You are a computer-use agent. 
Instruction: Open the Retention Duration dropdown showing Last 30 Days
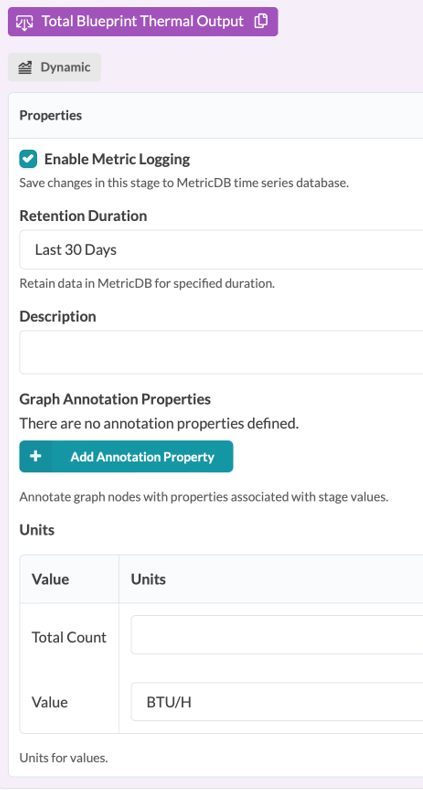[x=222, y=250]
